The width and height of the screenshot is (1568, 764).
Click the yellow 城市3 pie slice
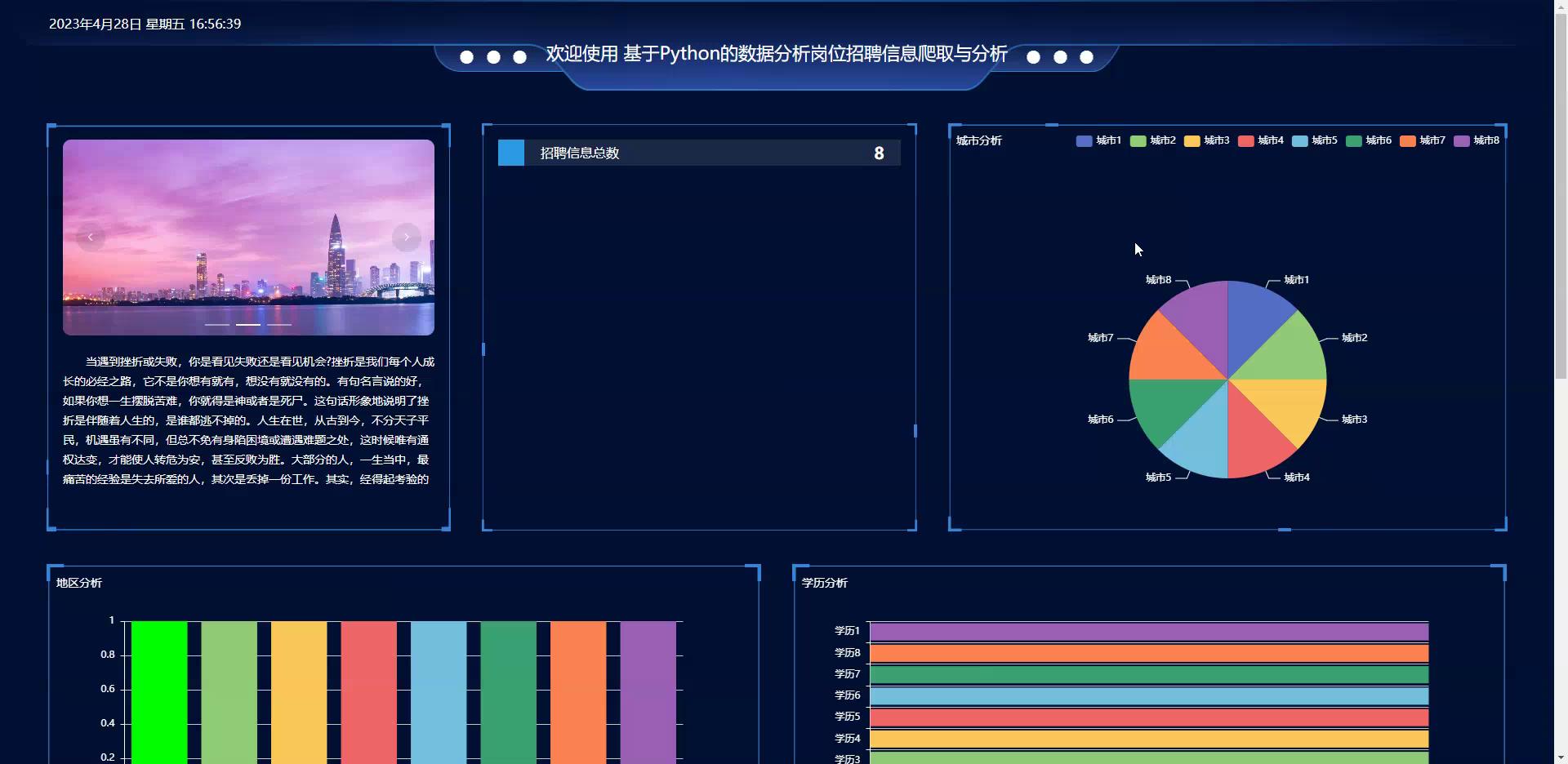[1286, 403]
